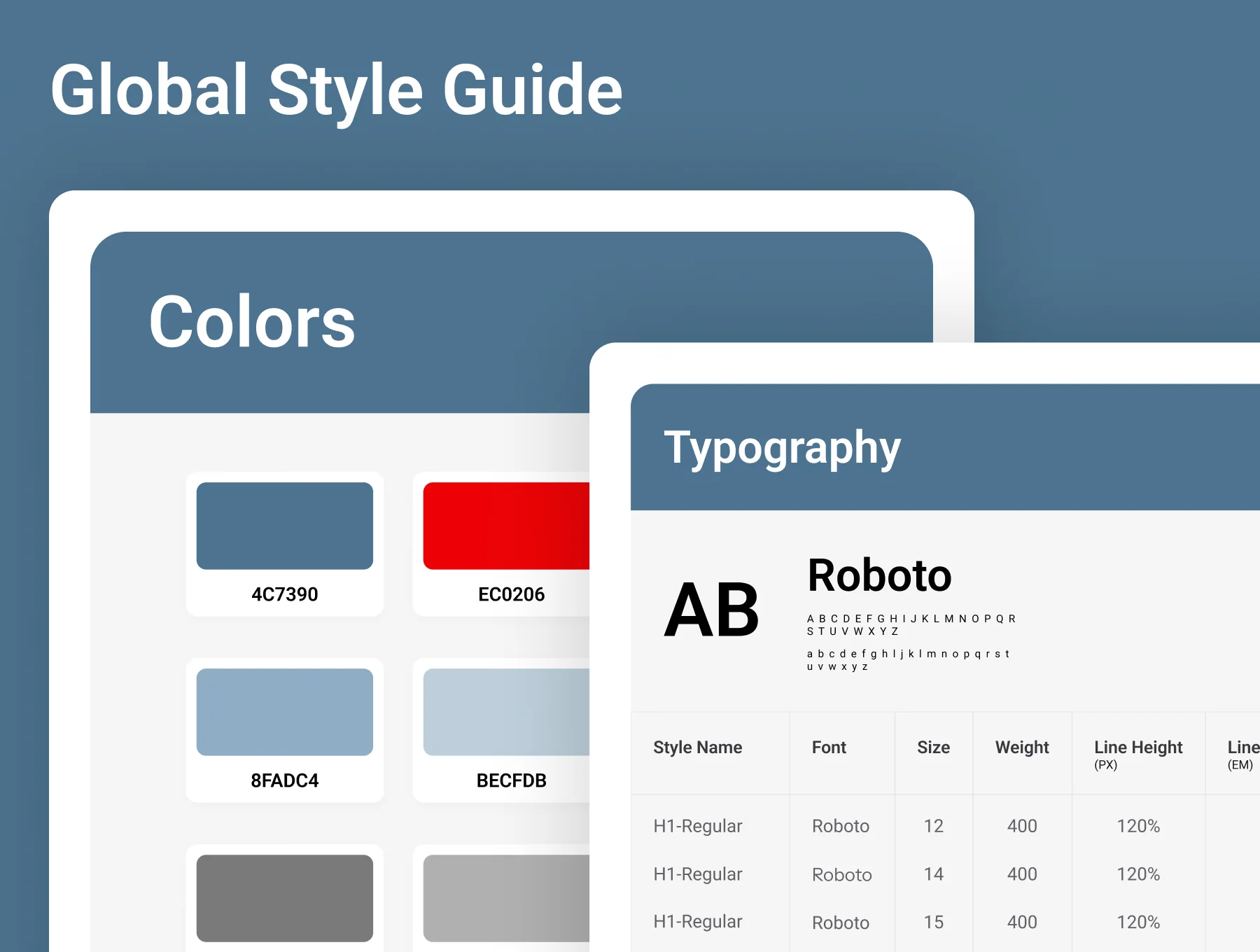The height and width of the screenshot is (952, 1260).
Task: Click "H1-Regular" in the size 12 row
Action: coord(698,826)
